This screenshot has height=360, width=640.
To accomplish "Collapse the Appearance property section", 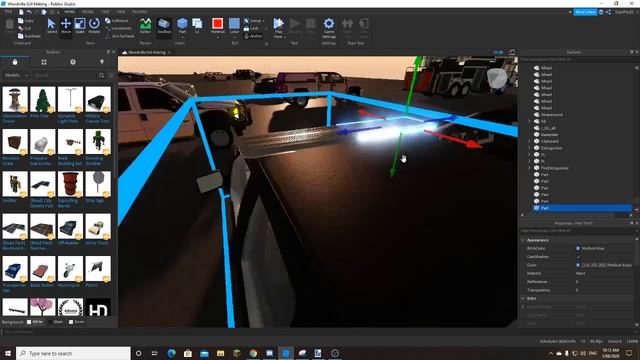I will (523, 240).
